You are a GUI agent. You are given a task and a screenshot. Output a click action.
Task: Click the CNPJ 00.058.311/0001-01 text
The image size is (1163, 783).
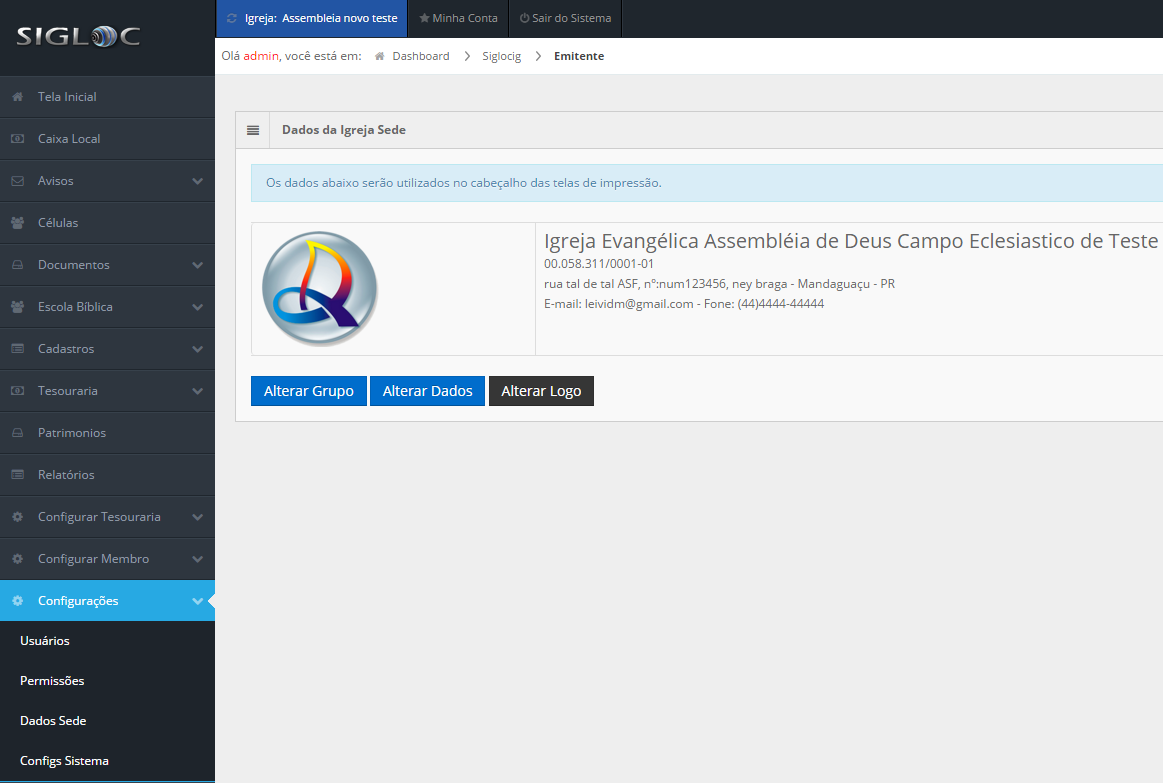pyautogui.click(x=599, y=264)
